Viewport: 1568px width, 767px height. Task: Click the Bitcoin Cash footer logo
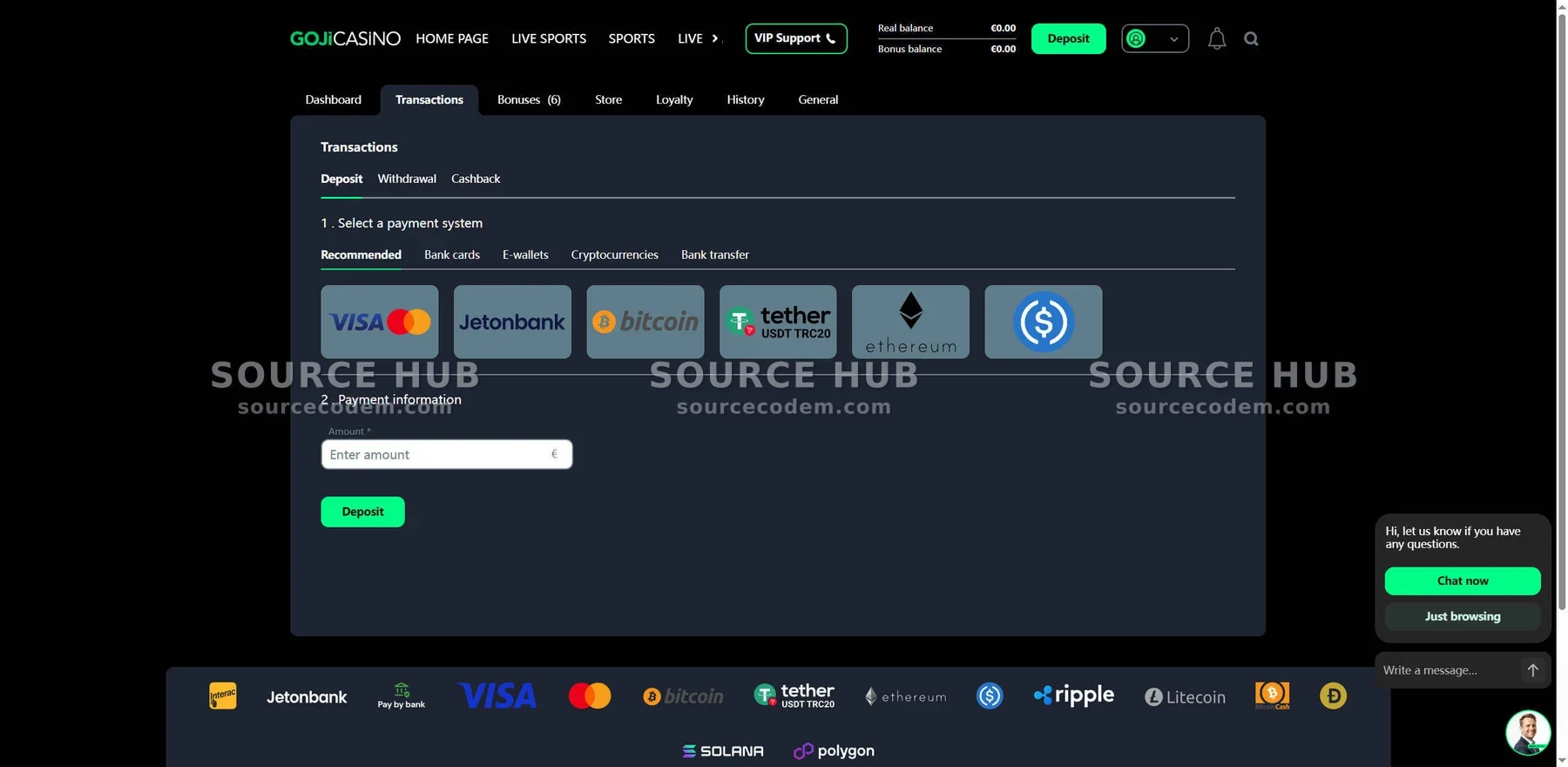tap(1272, 696)
